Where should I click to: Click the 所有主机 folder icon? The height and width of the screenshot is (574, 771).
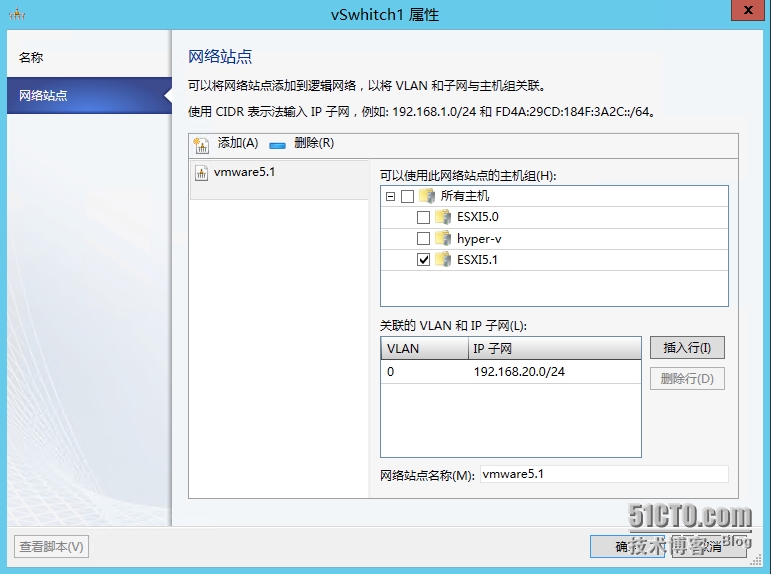[427, 196]
